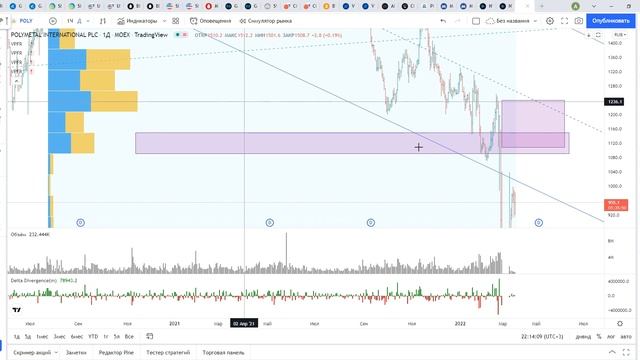
Task: Select the 1д date range
Action: click(17, 337)
